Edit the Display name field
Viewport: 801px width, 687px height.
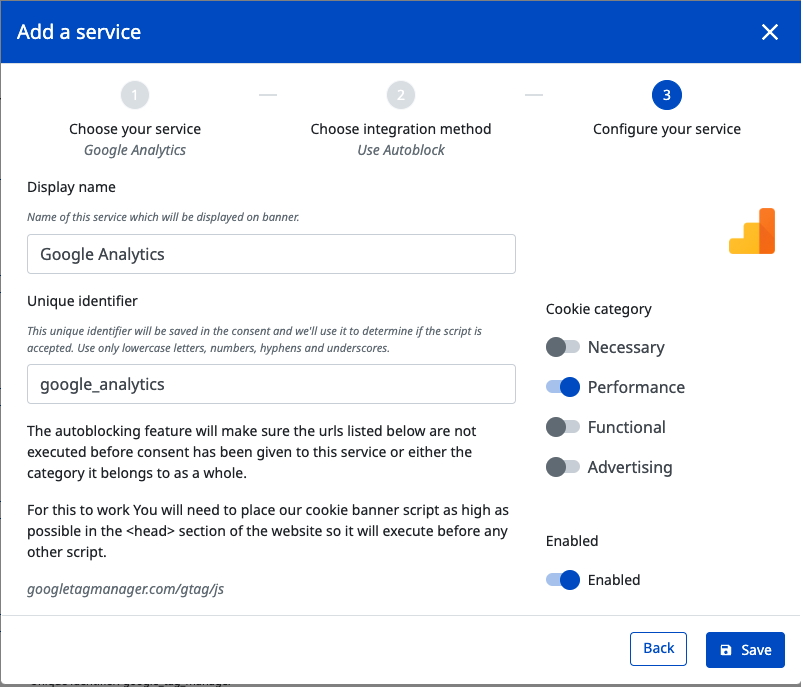click(x=271, y=254)
